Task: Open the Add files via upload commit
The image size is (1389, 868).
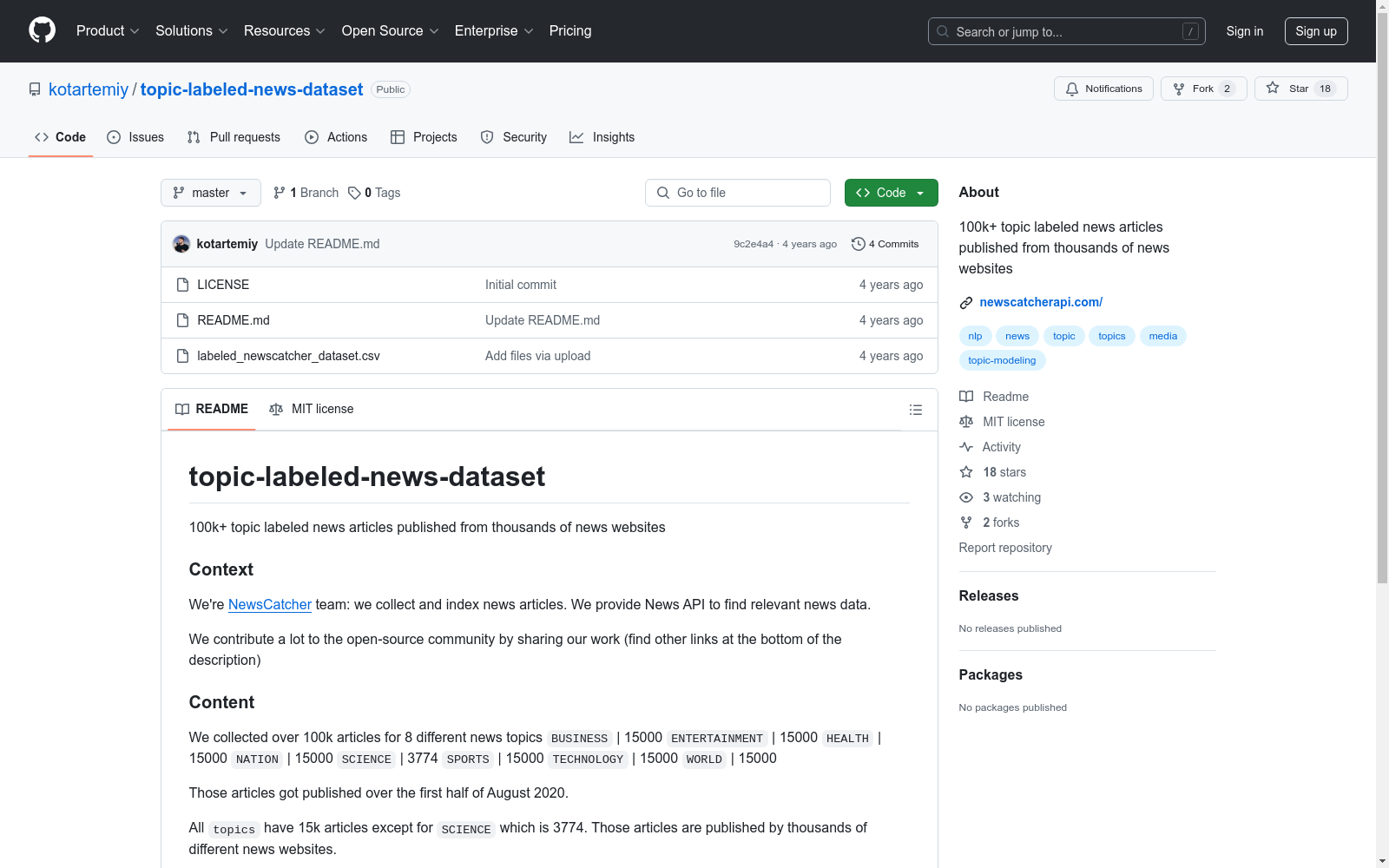Action: [x=537, y=356]
